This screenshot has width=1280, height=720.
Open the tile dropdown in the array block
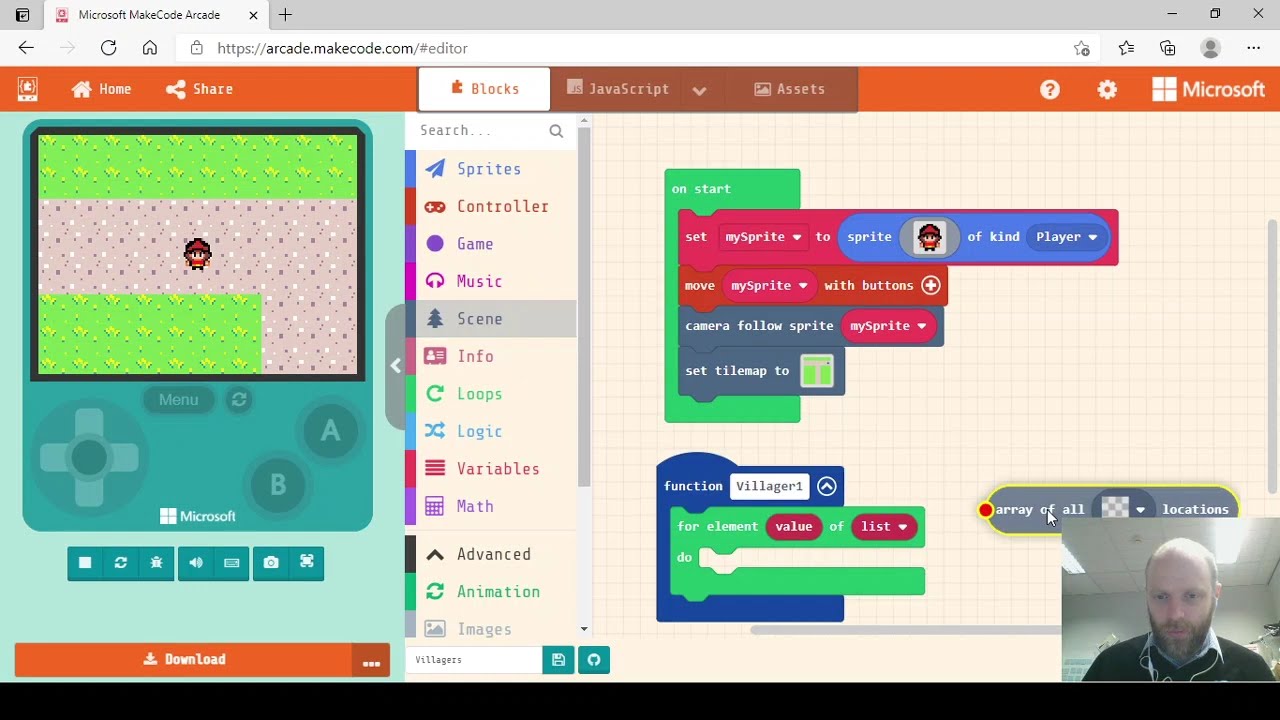1123,509
